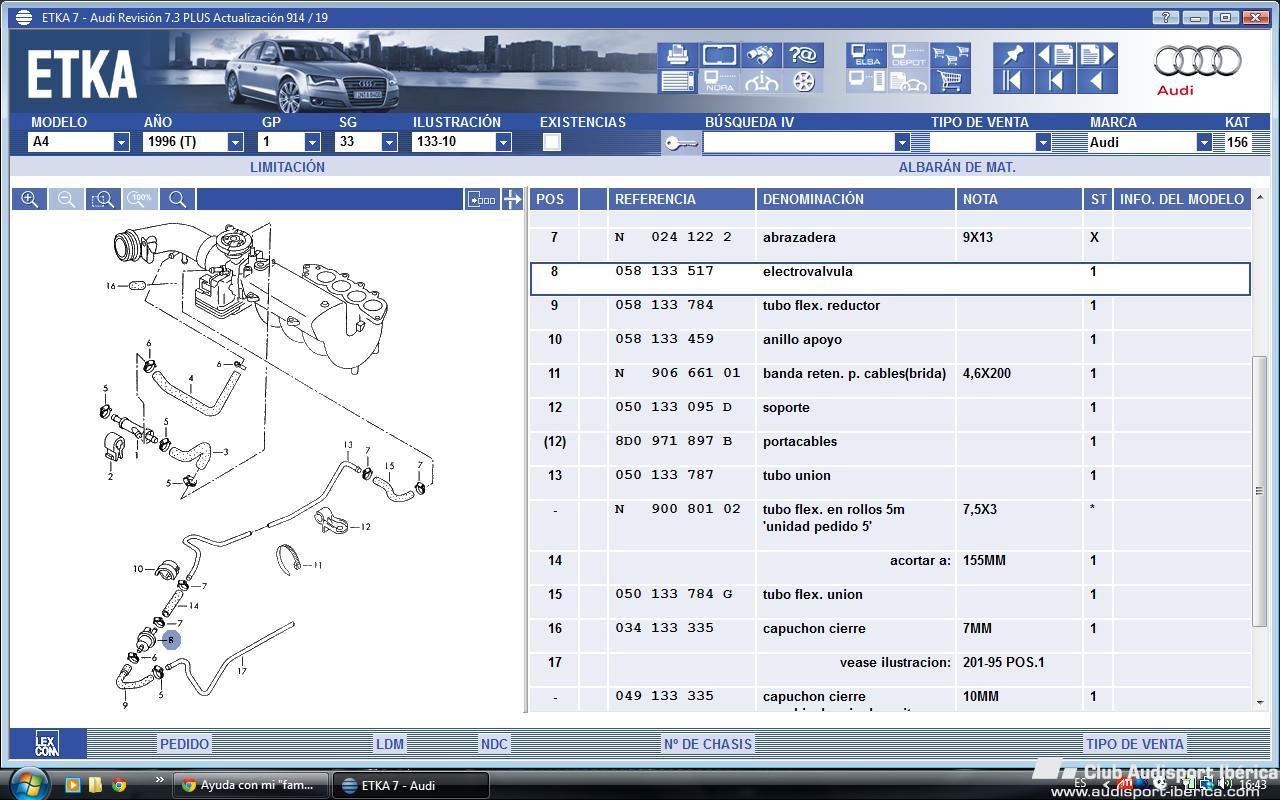Viewport: 1280px width, 800px height.
Task: Click the NDC button
Action: click(494, 744)
